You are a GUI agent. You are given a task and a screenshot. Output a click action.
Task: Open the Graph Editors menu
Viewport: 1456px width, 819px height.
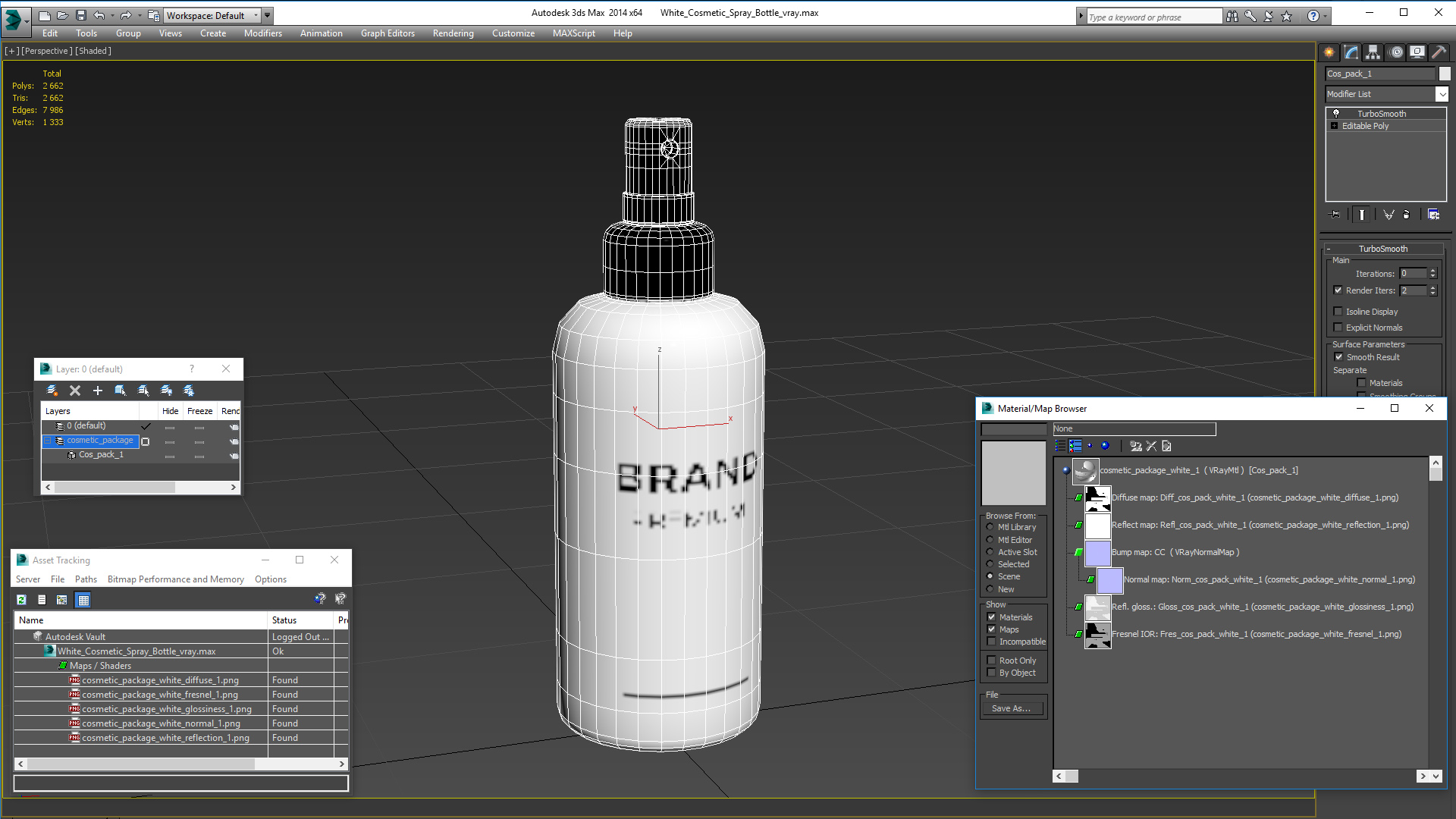pyautogui.click(x=388, y=33)
